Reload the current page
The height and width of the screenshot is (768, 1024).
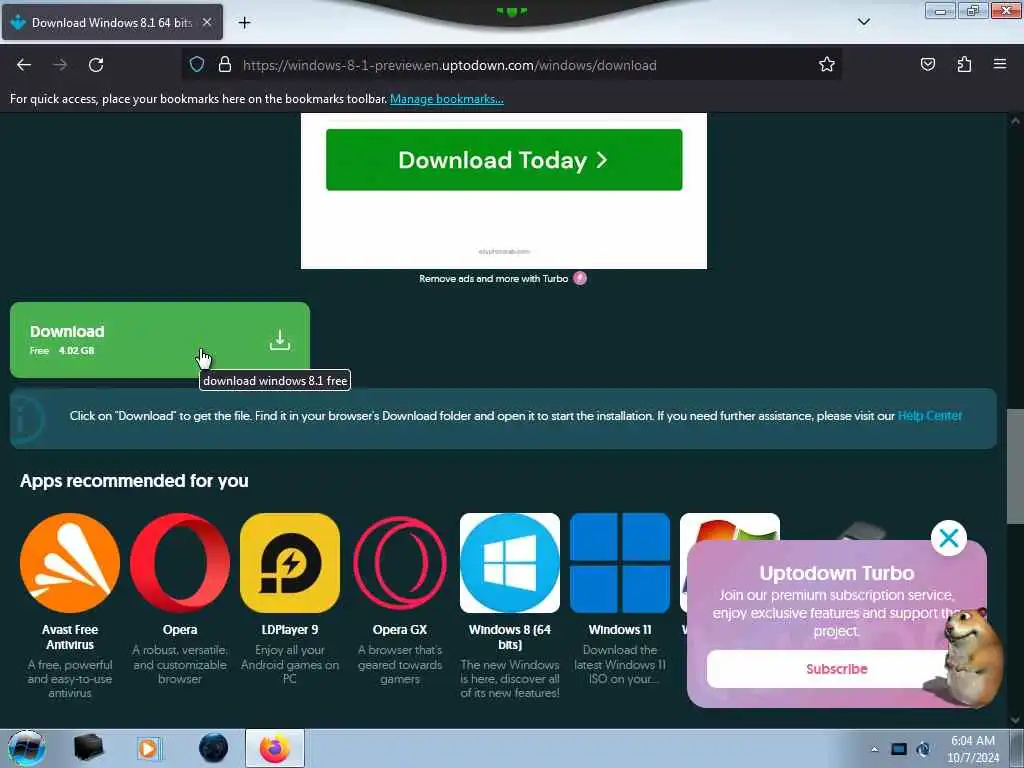tap(96, 65)
